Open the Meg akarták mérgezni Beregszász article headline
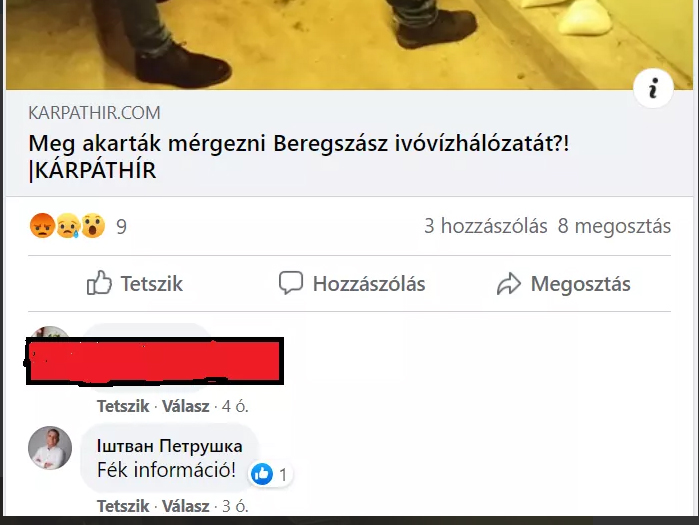The width and height of the screenshot is (699, 525). click(x=299, y=157)
